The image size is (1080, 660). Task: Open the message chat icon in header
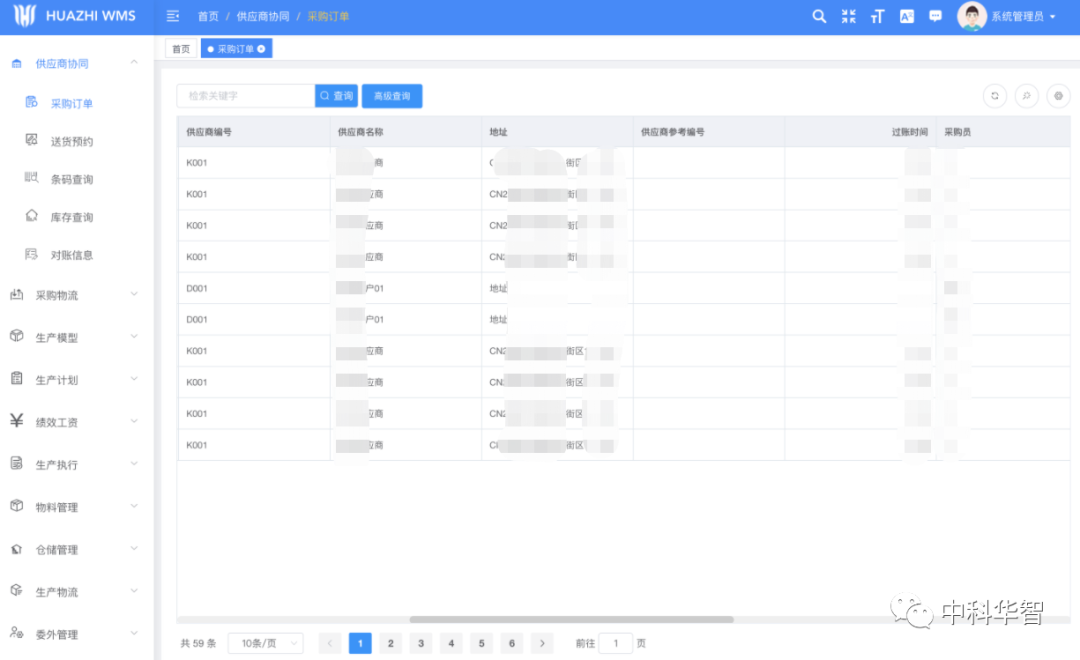[x=936, y=16]
